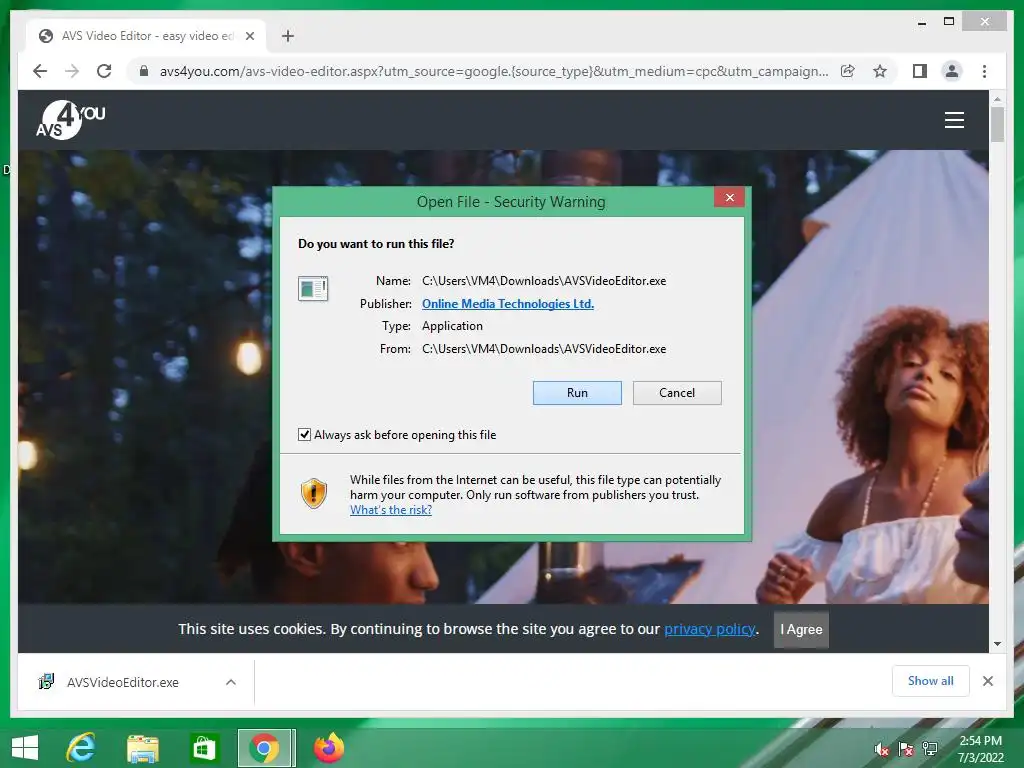The width and height of the screenshot is (1024, 768).
Task: Click the page scrollbar up arrow
Action: coord(997,99)
